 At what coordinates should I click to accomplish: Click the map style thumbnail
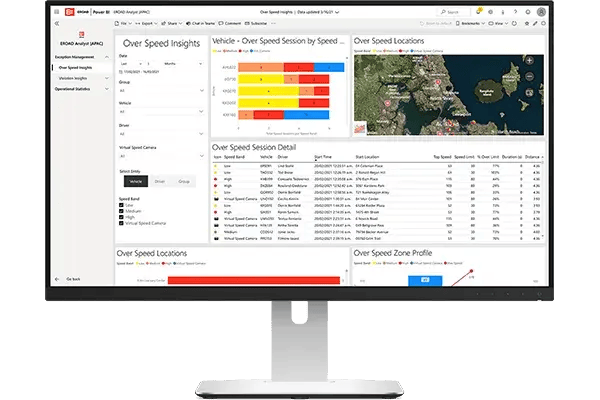tap(360, 128)
